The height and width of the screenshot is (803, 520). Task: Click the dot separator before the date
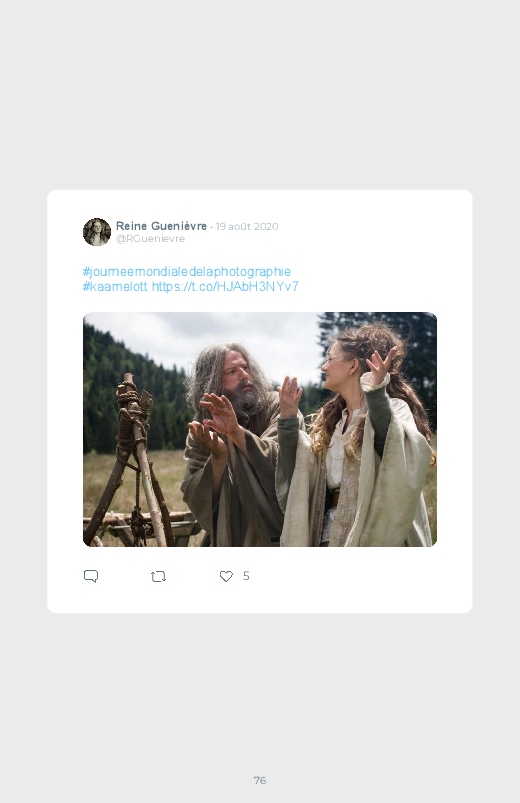tap(211, 227)
